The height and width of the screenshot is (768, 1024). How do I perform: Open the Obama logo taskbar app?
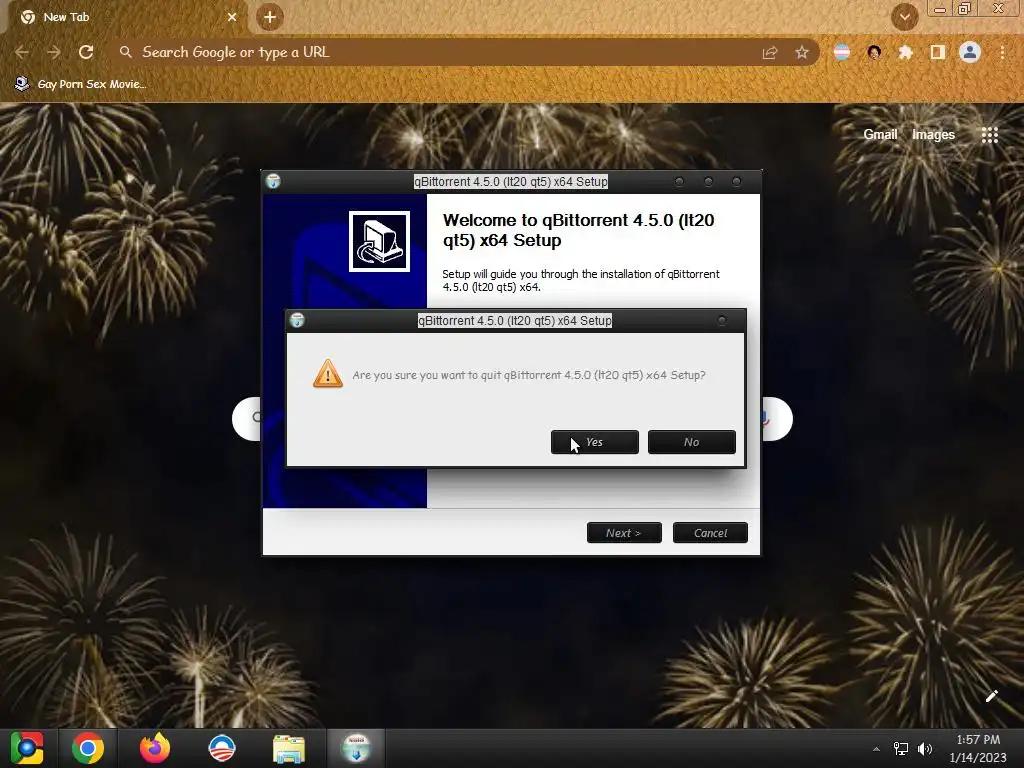221,748
